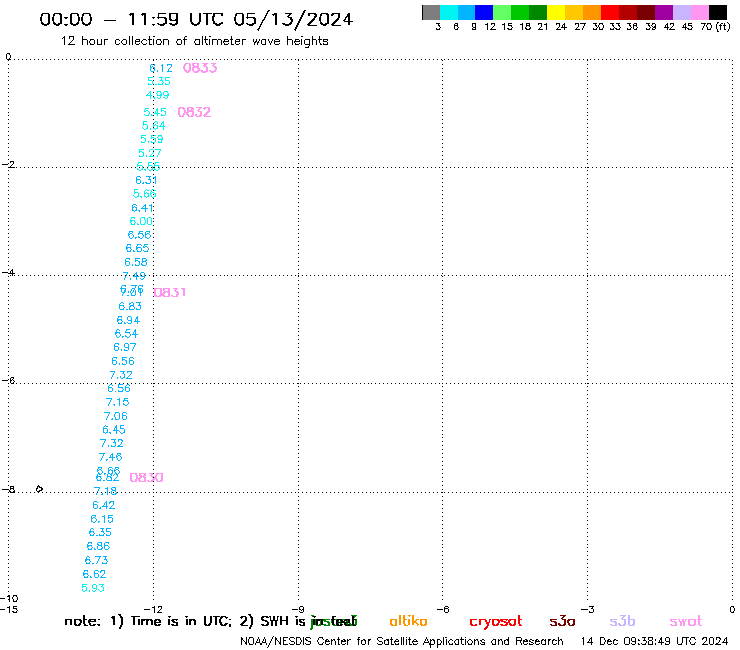Select the bright red legend swatch

(610, 12)
